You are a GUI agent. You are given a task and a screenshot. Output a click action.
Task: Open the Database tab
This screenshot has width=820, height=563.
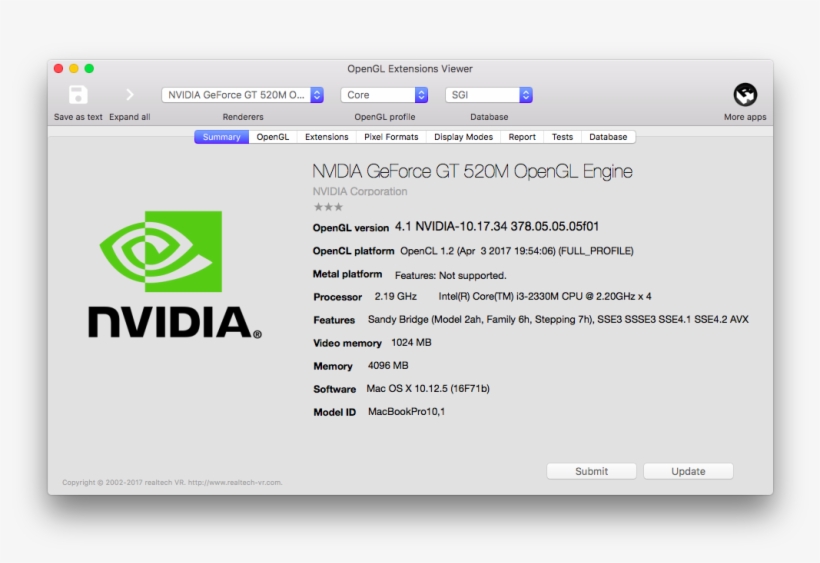pos(608,137)
